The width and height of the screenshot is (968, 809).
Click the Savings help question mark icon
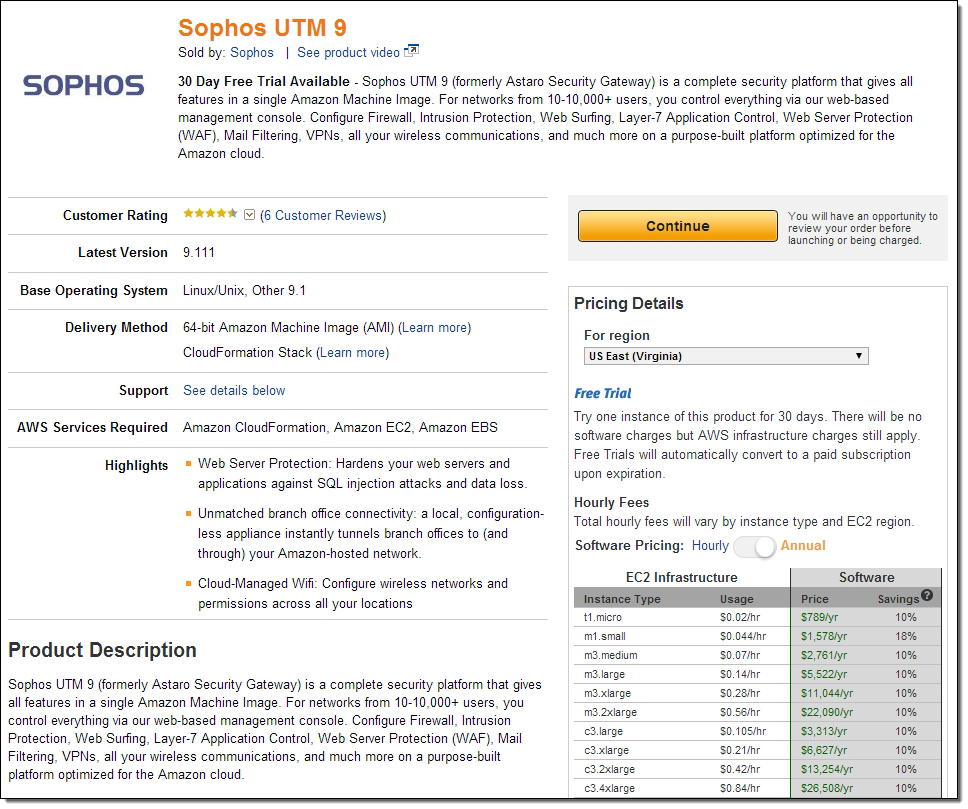tap(927, 596)
